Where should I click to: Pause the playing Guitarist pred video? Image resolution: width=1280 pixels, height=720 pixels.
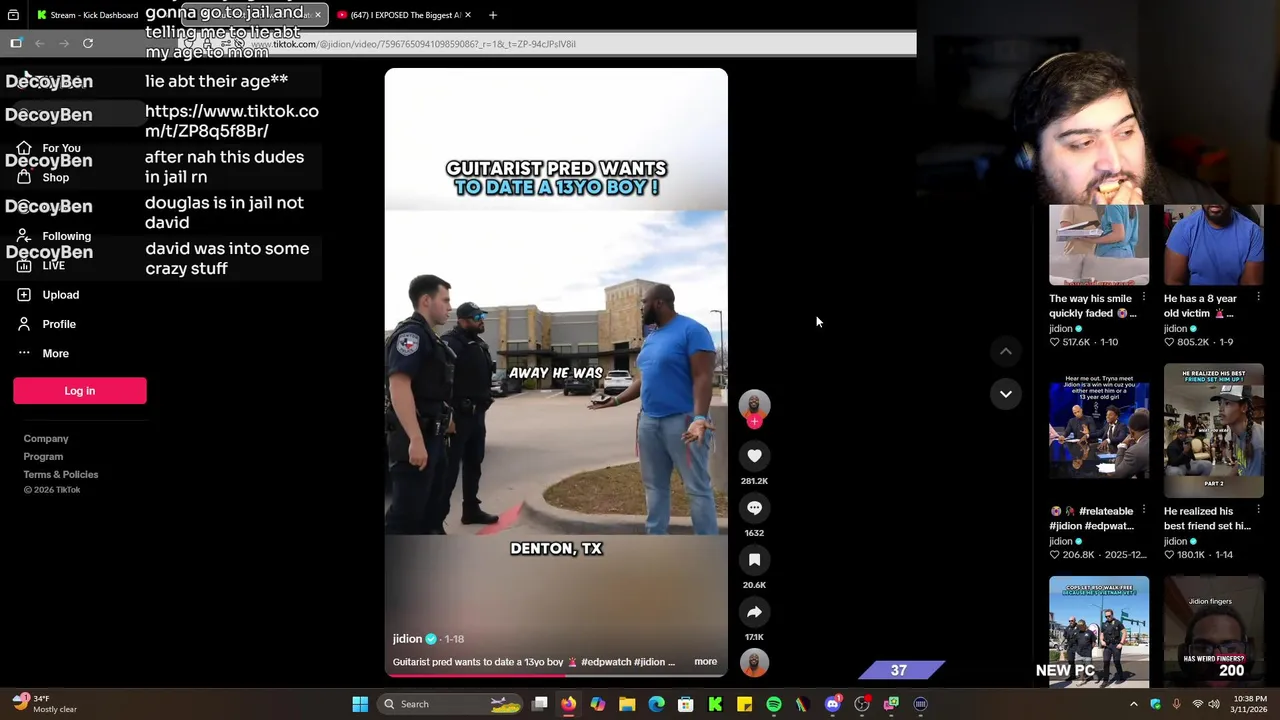coord(556,373)
